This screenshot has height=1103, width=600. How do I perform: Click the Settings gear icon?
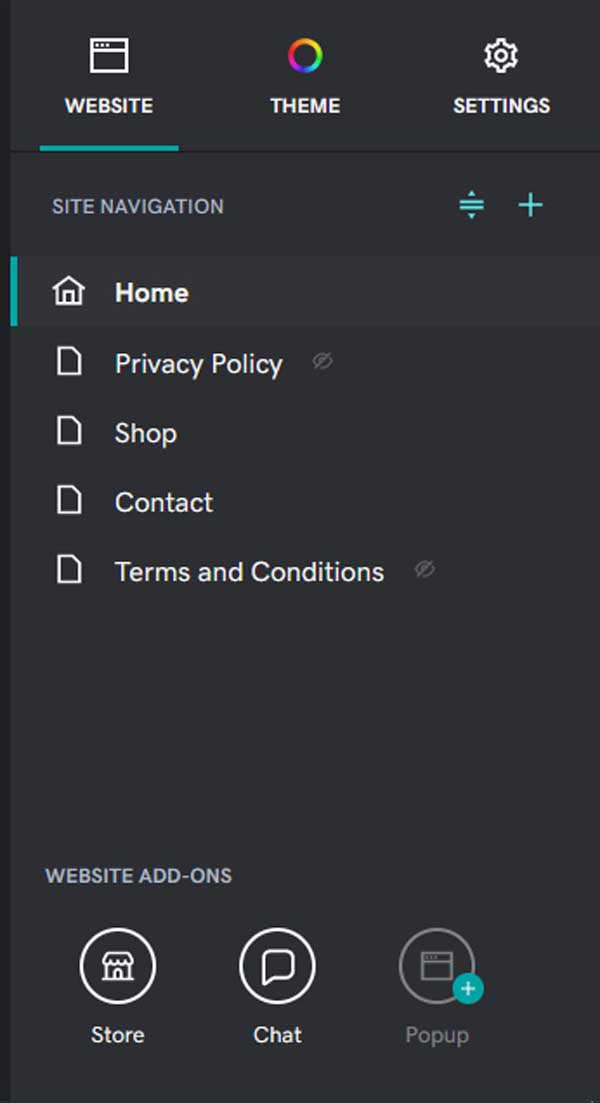point(500,55)
